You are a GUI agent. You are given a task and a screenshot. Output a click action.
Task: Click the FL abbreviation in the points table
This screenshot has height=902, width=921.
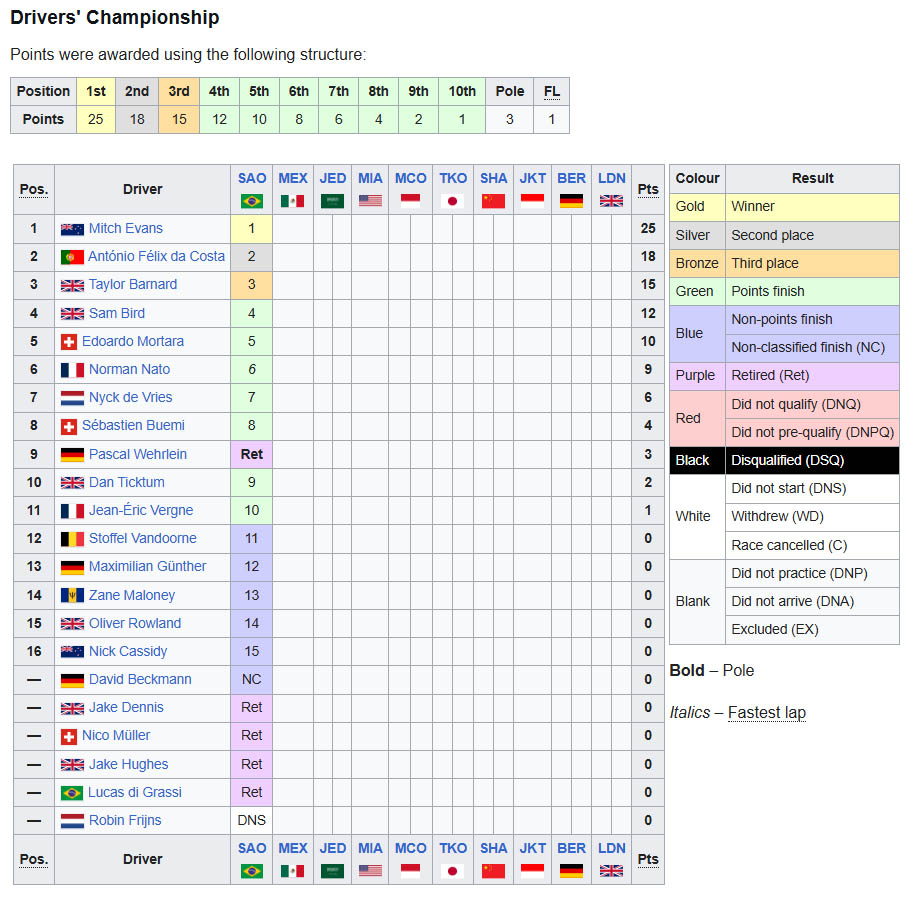(x=552, y=92)
